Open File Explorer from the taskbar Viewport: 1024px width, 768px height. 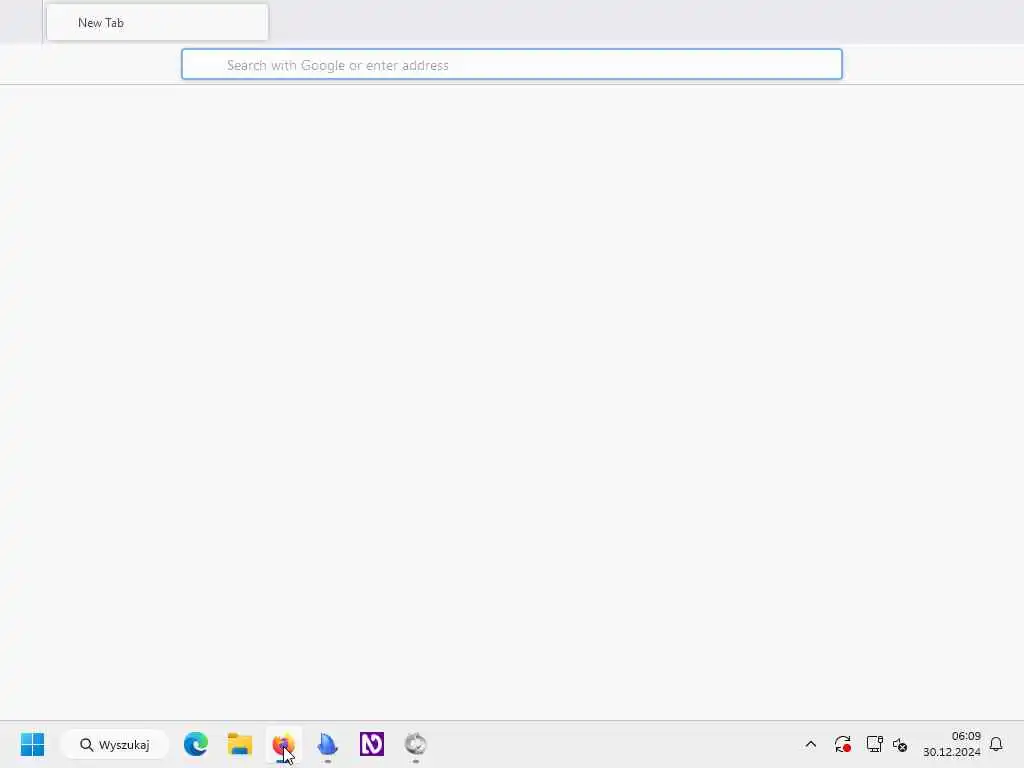point(240,744)
